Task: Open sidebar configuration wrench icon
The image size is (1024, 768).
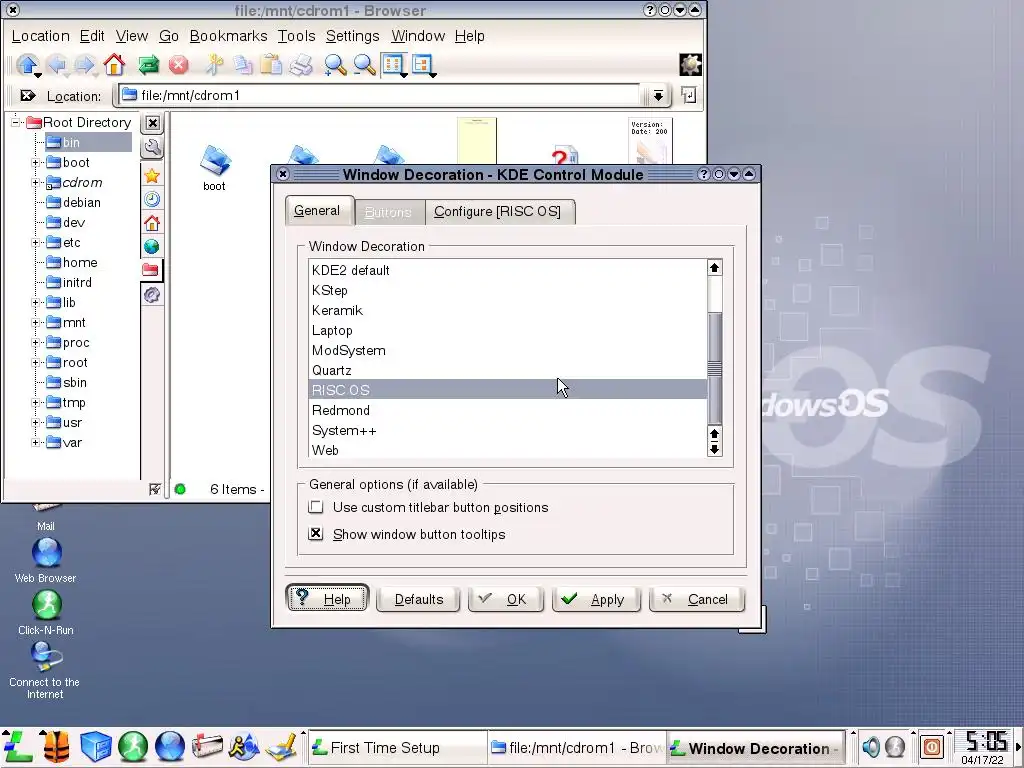Action: coord(152,148)
